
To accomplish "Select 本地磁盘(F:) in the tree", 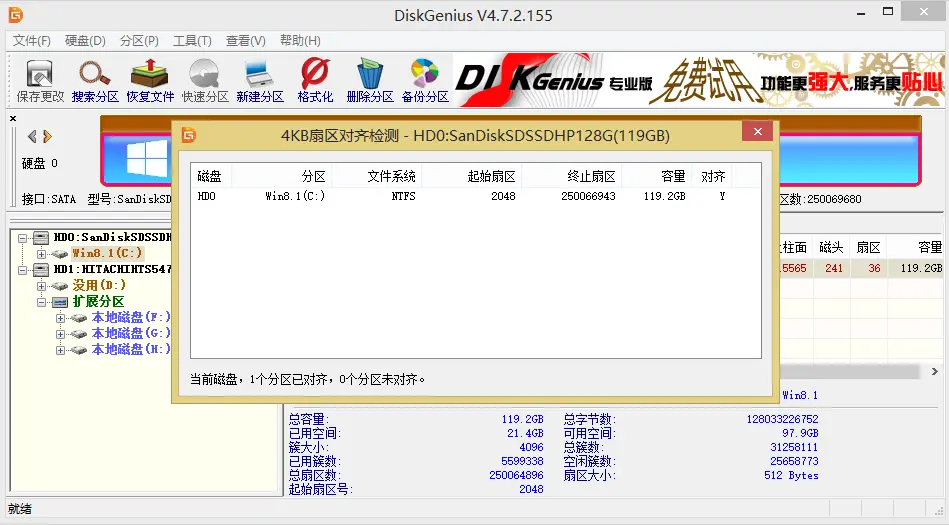I will pyautogui.click(x=131, y=317).
